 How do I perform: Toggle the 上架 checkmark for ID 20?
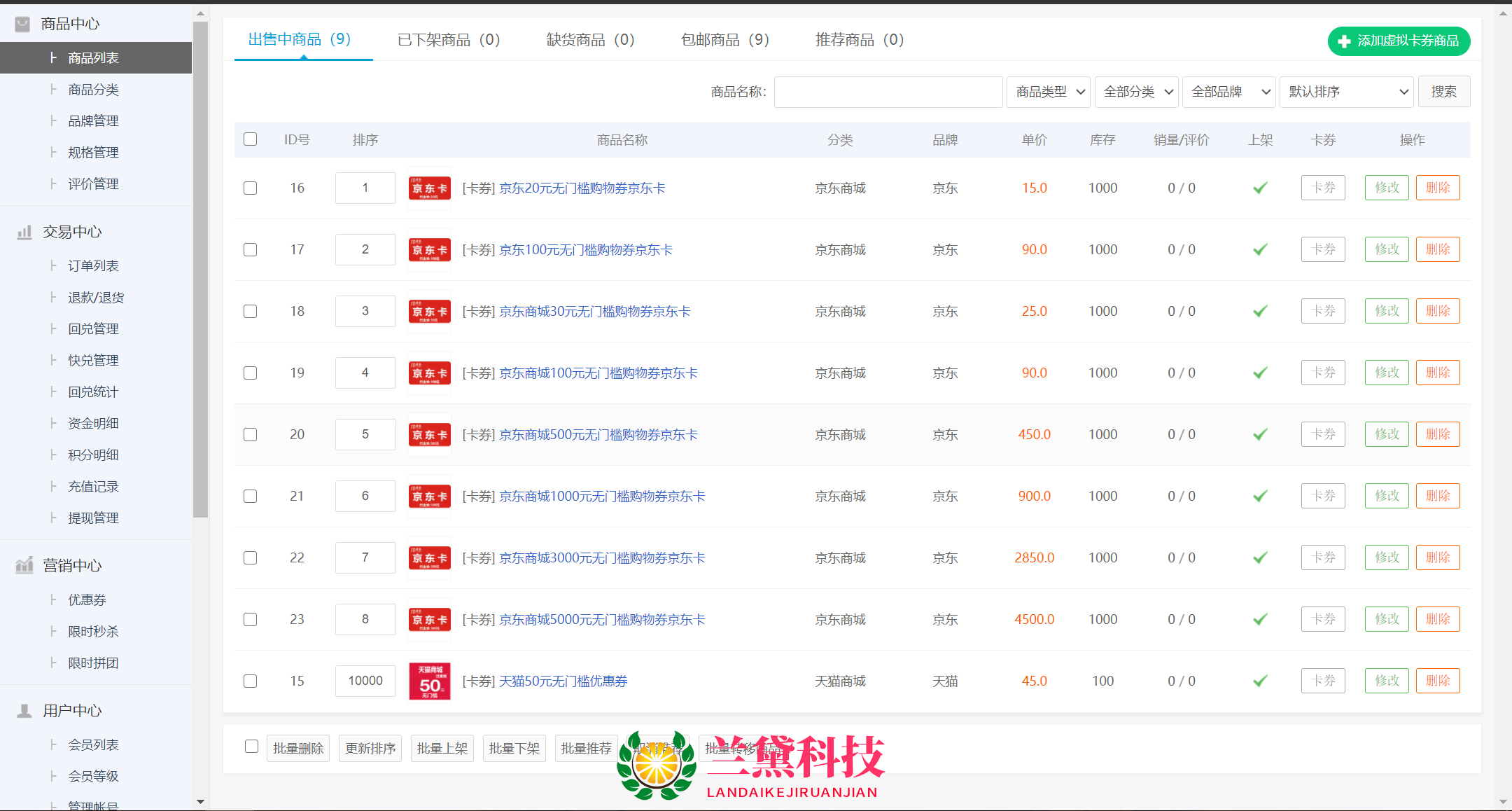tap(1260, 434)
